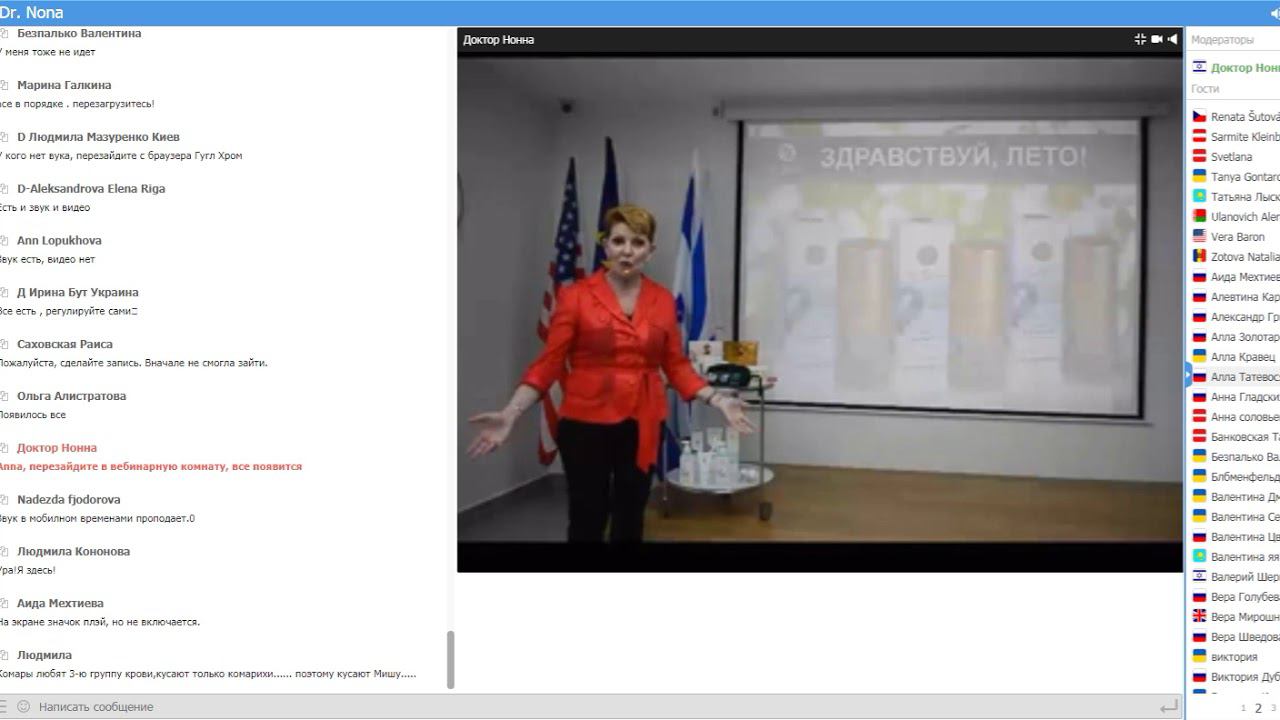
Task: Click chat author Людмила Кононова
Action: pyautogui.click(x=73, y=552)
